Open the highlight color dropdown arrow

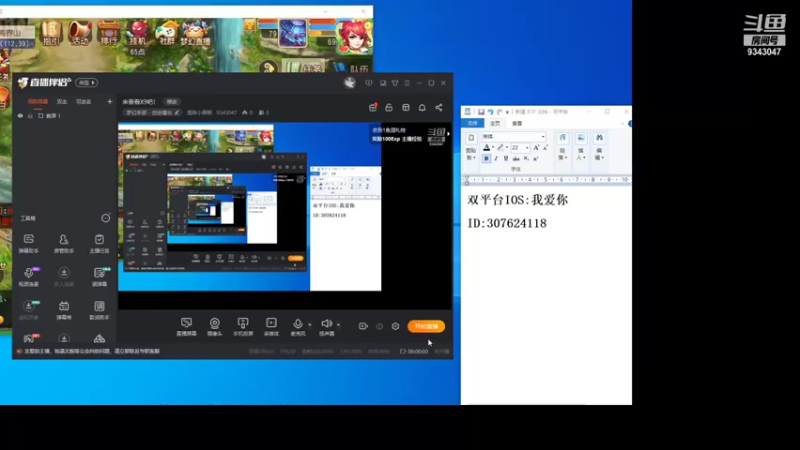coord(507,148)
